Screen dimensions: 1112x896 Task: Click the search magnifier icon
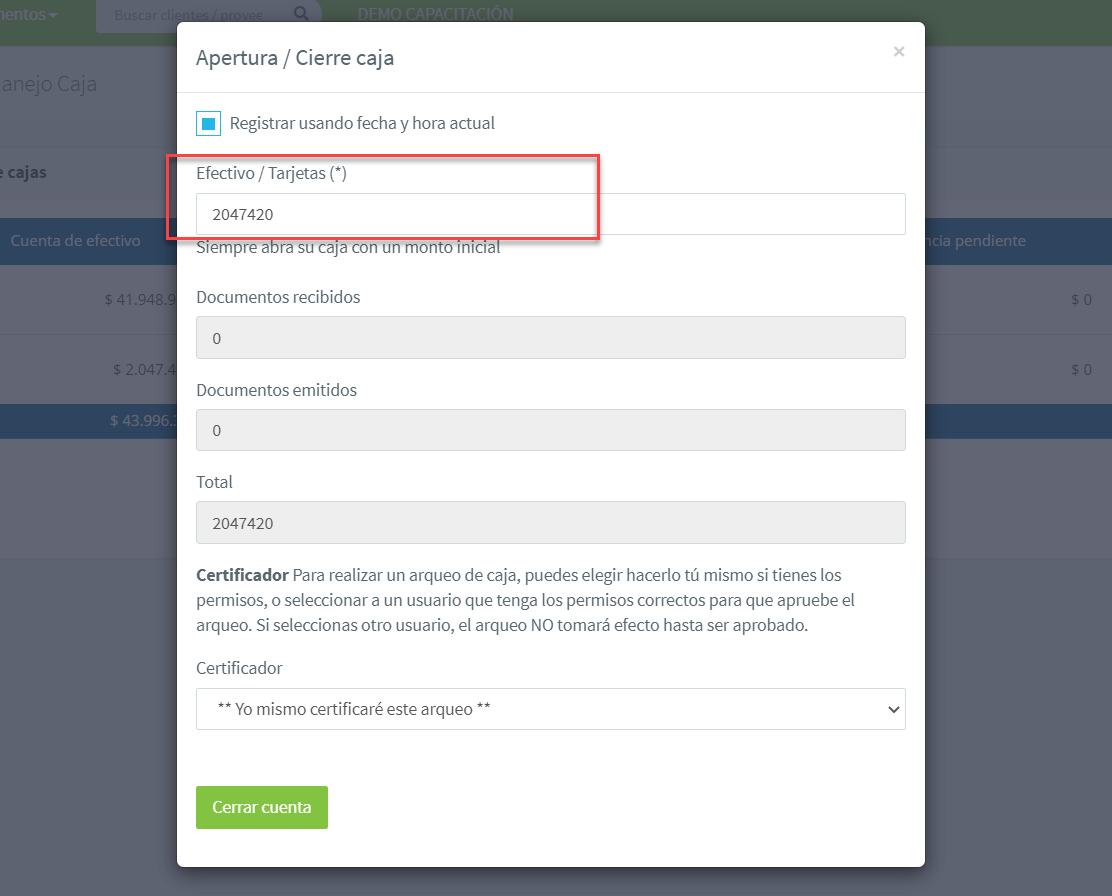coord(301,14)
